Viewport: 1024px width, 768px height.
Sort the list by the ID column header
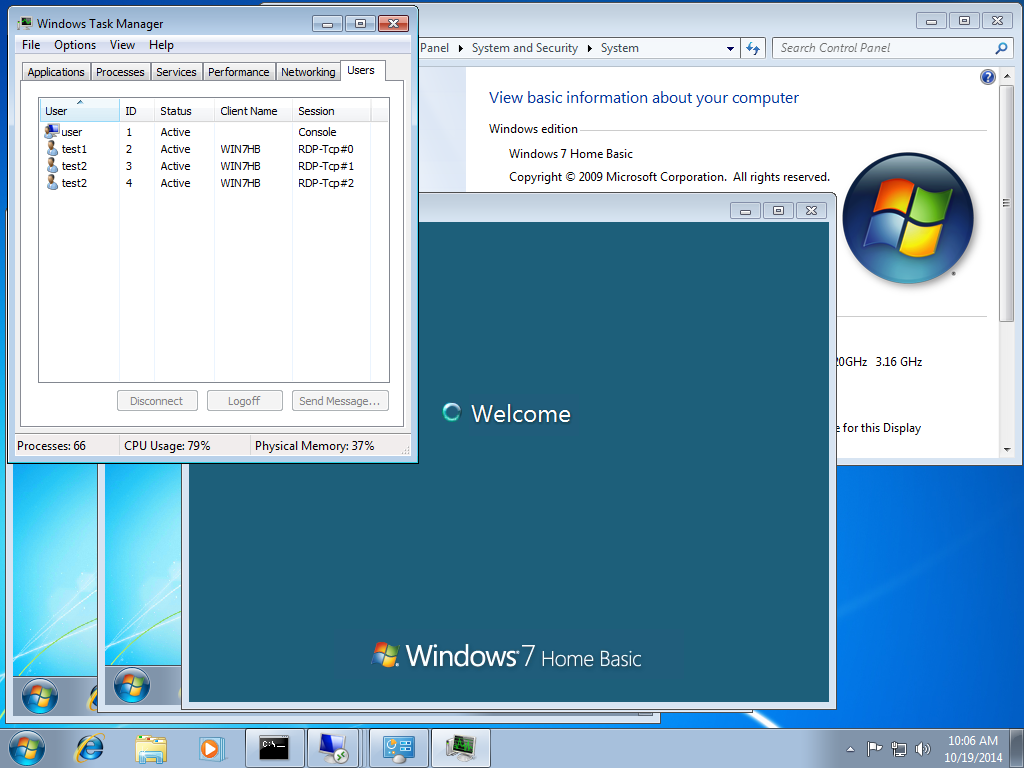tap(136, 111)
